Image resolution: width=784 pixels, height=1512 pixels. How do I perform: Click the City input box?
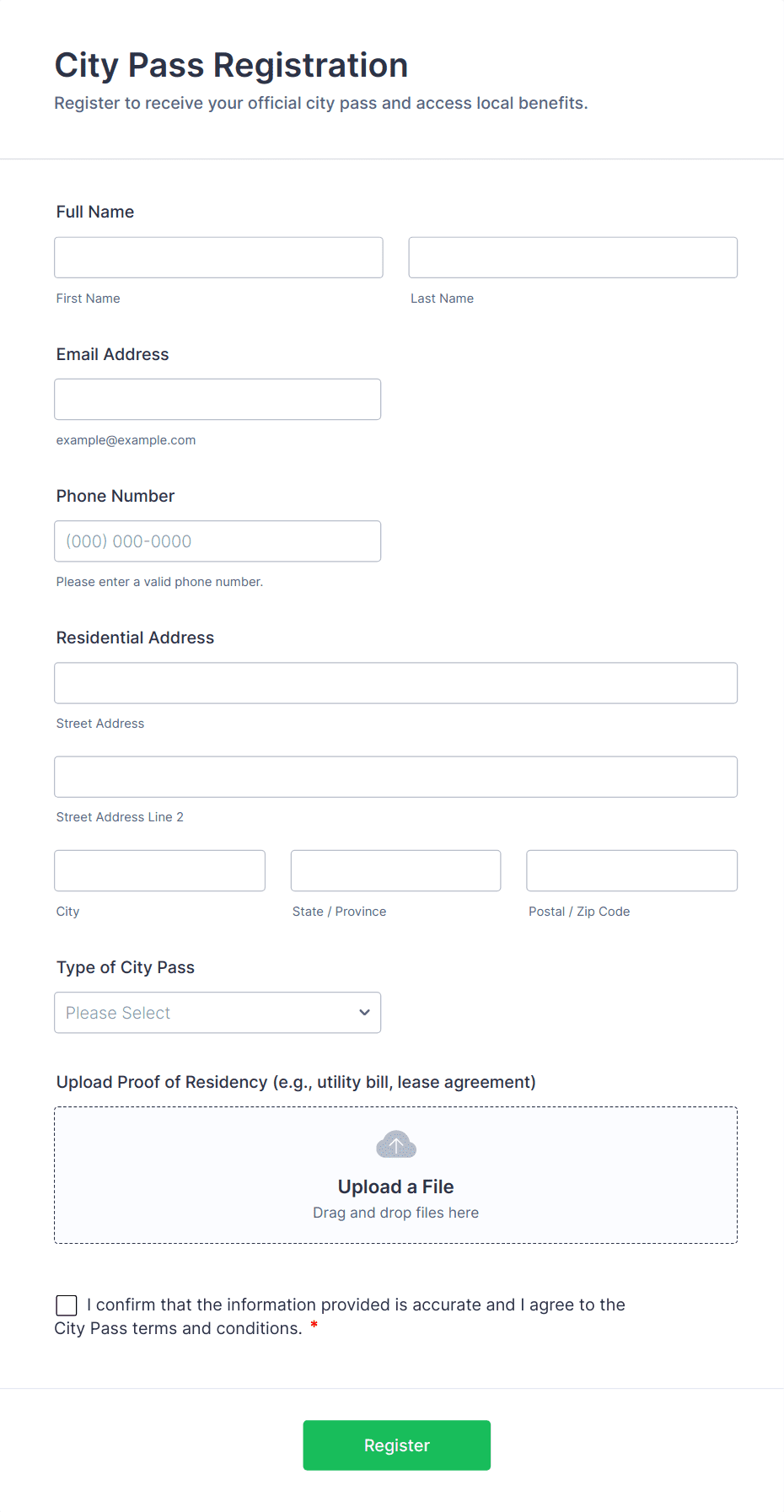159,870
